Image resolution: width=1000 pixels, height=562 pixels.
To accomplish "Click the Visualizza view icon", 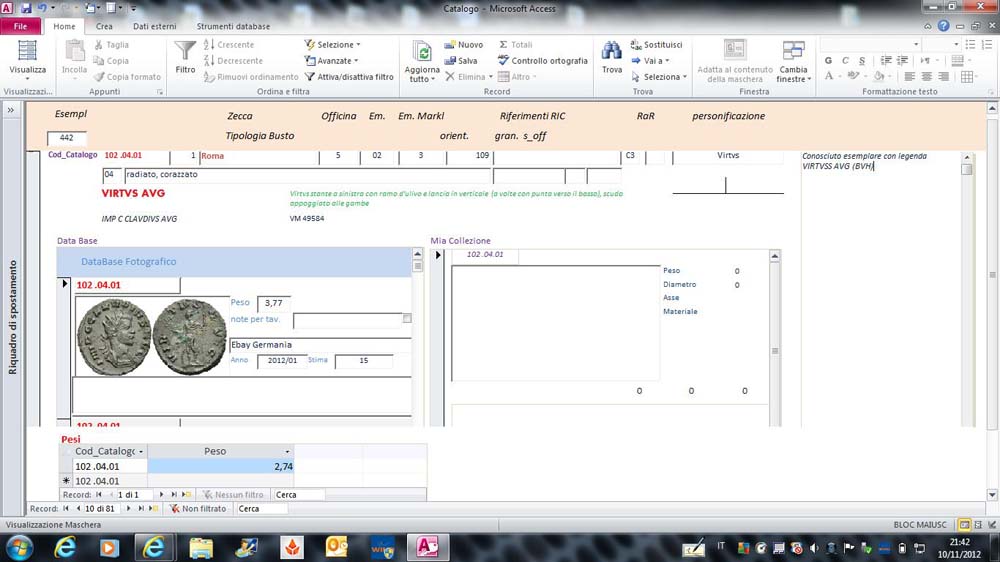I will click(x=27, y=52).
